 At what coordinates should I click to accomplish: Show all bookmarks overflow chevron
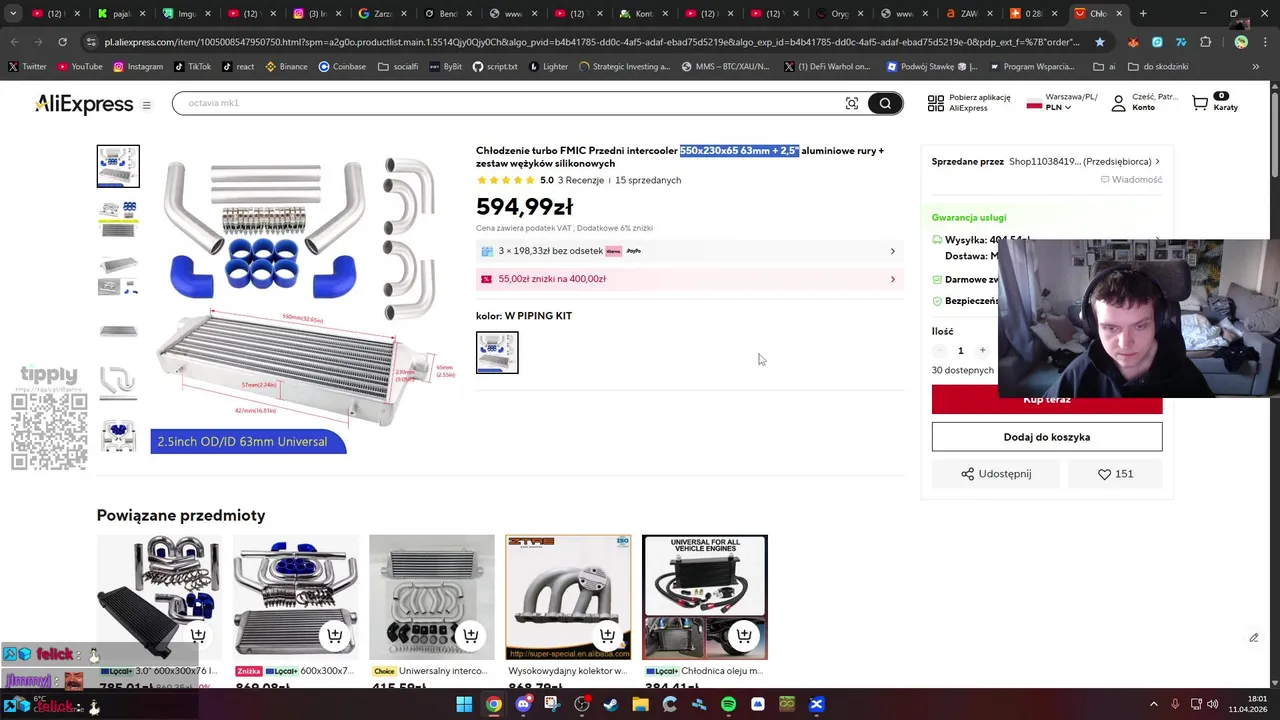pyautogui.click(x=1256, y=67)
